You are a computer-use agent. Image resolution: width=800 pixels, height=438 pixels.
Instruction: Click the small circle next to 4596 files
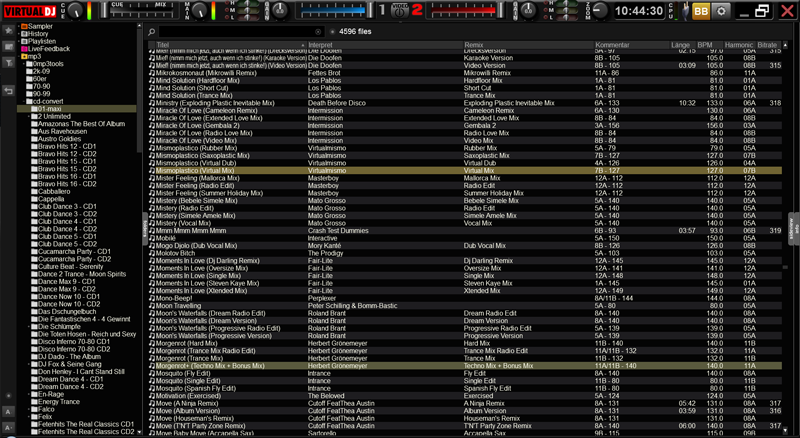(x=333, y=32)
